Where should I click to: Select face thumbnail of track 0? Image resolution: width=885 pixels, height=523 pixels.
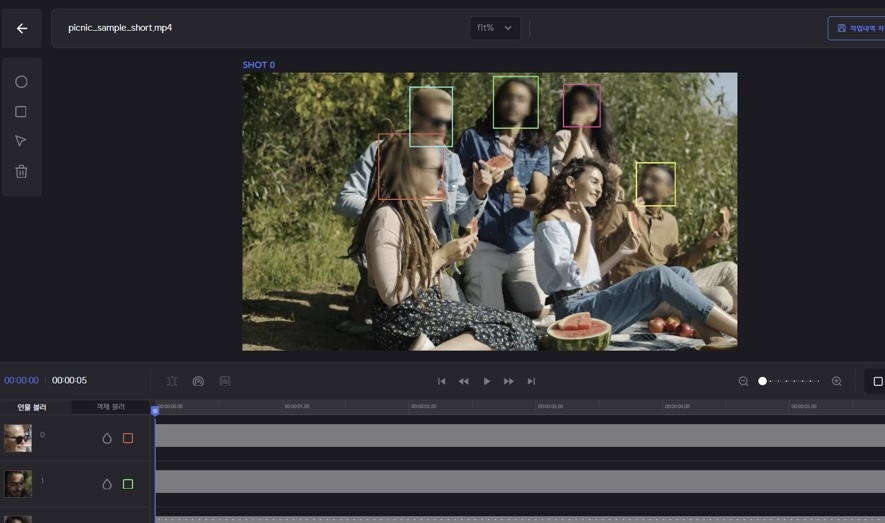pyautogui.click(x=18, y=438)
